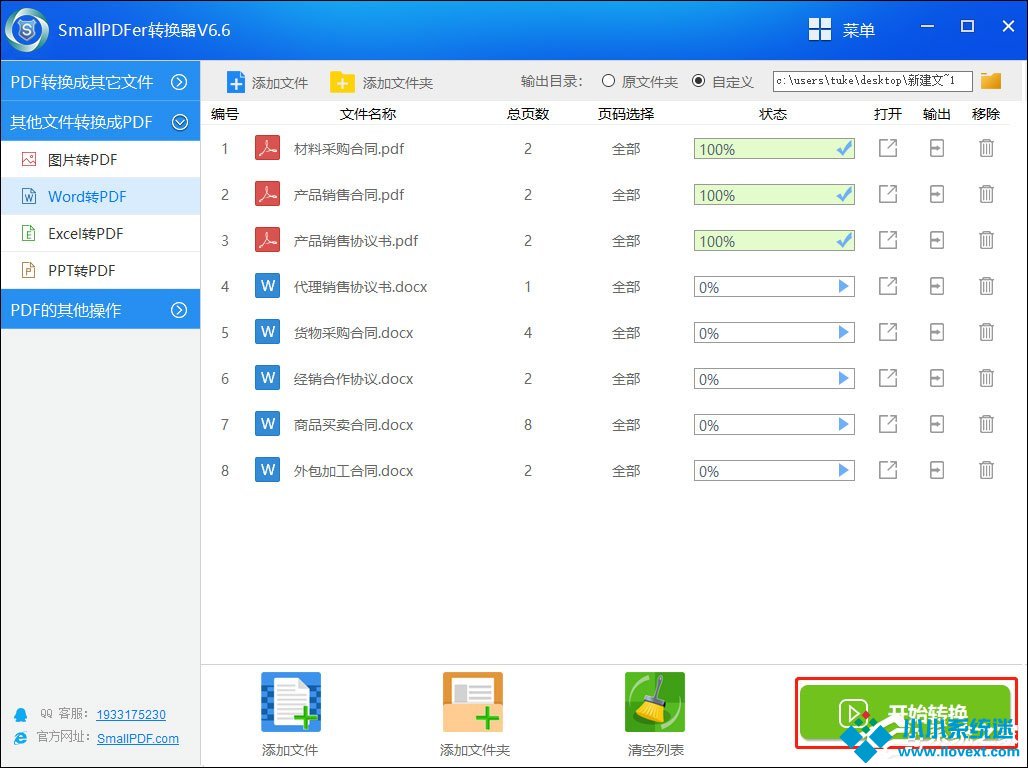This screenshot has height=768, width=1028.
Task: Click the bottom 添加文件 document icon
Action: (290, 702)
